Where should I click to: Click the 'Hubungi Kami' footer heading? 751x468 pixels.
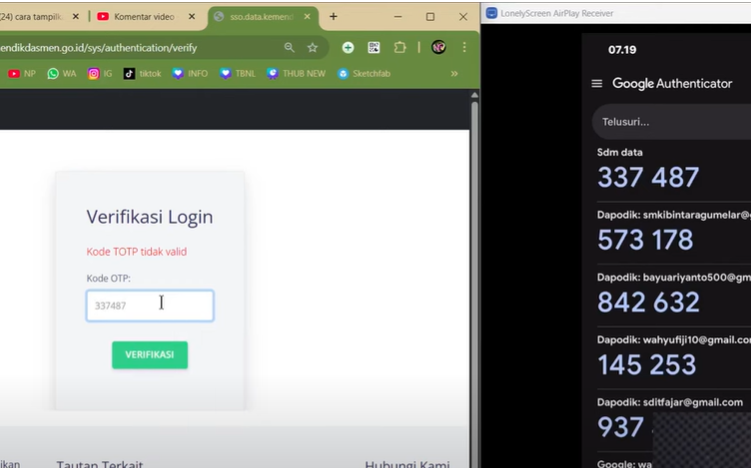click(x=407, y=464)
